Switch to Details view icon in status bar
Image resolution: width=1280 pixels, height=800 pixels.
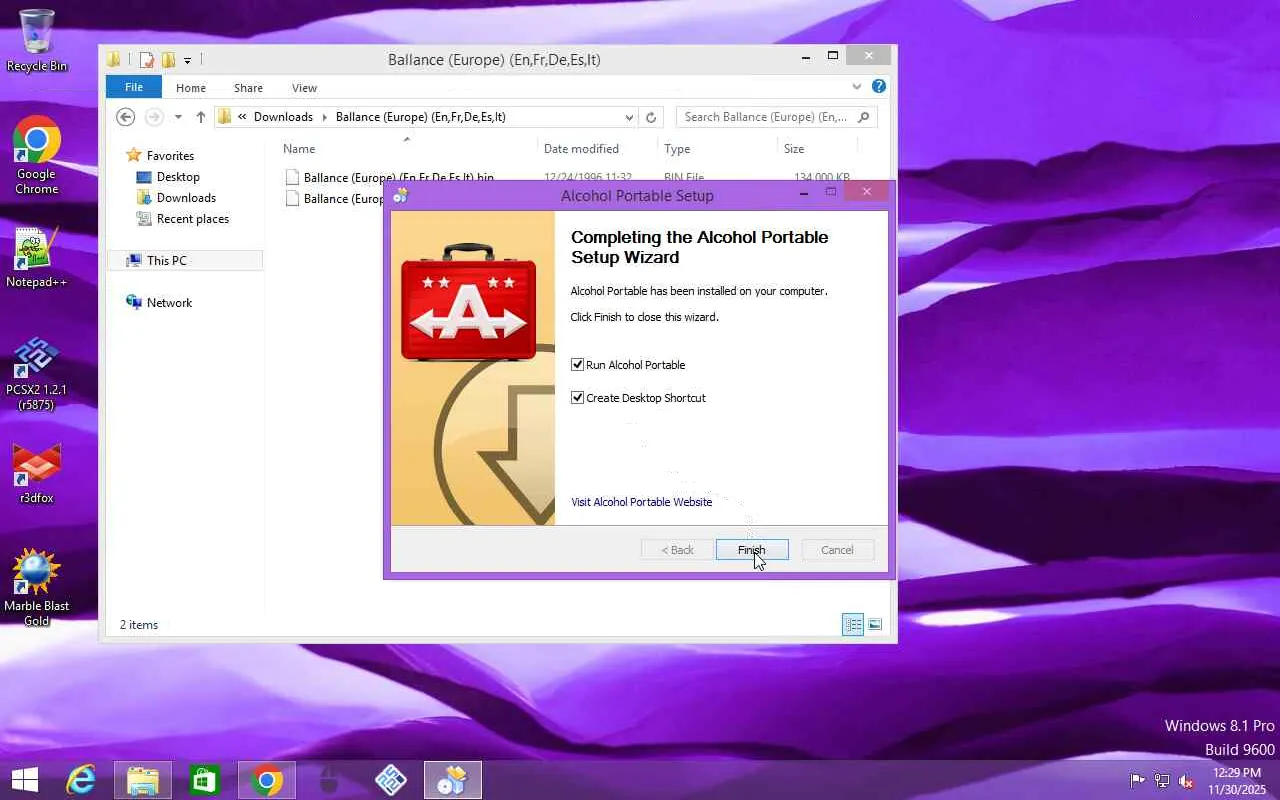pyautogui.click(x=853, y=625)
